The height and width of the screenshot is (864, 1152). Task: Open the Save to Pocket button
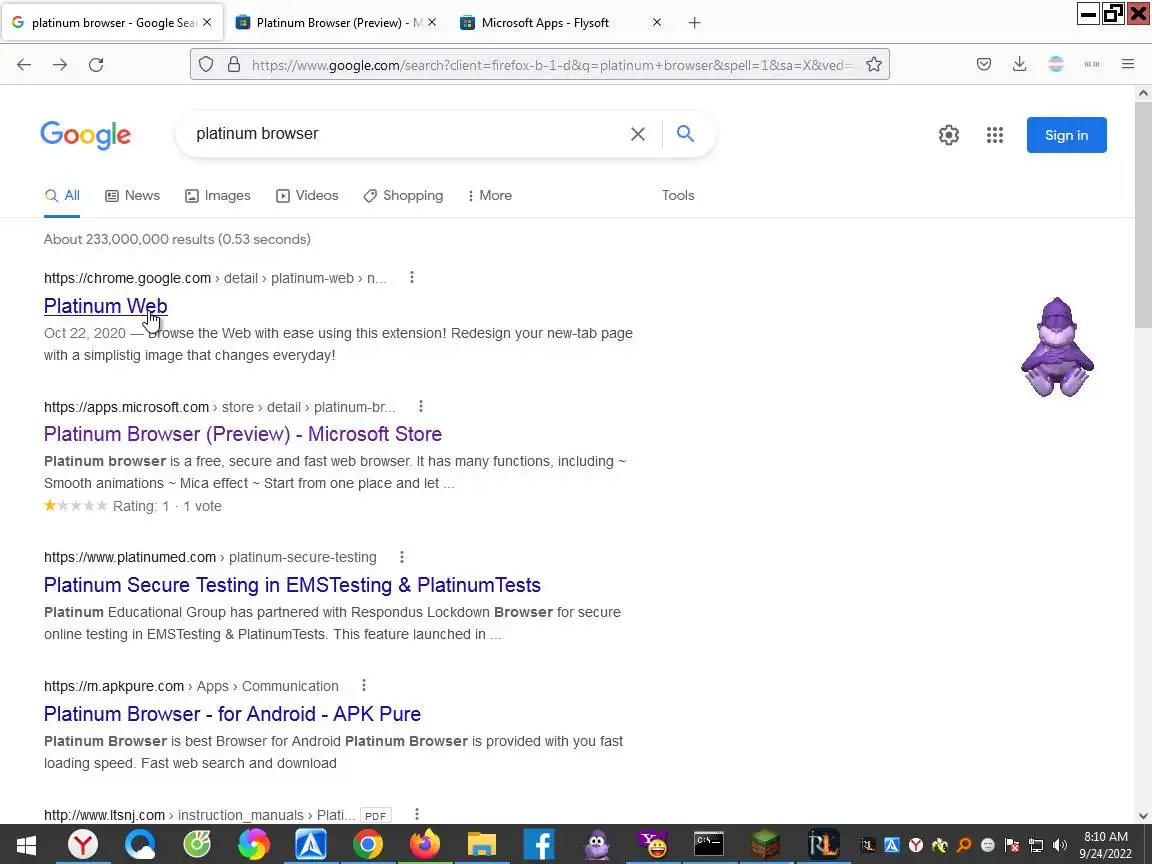(984, 65)
